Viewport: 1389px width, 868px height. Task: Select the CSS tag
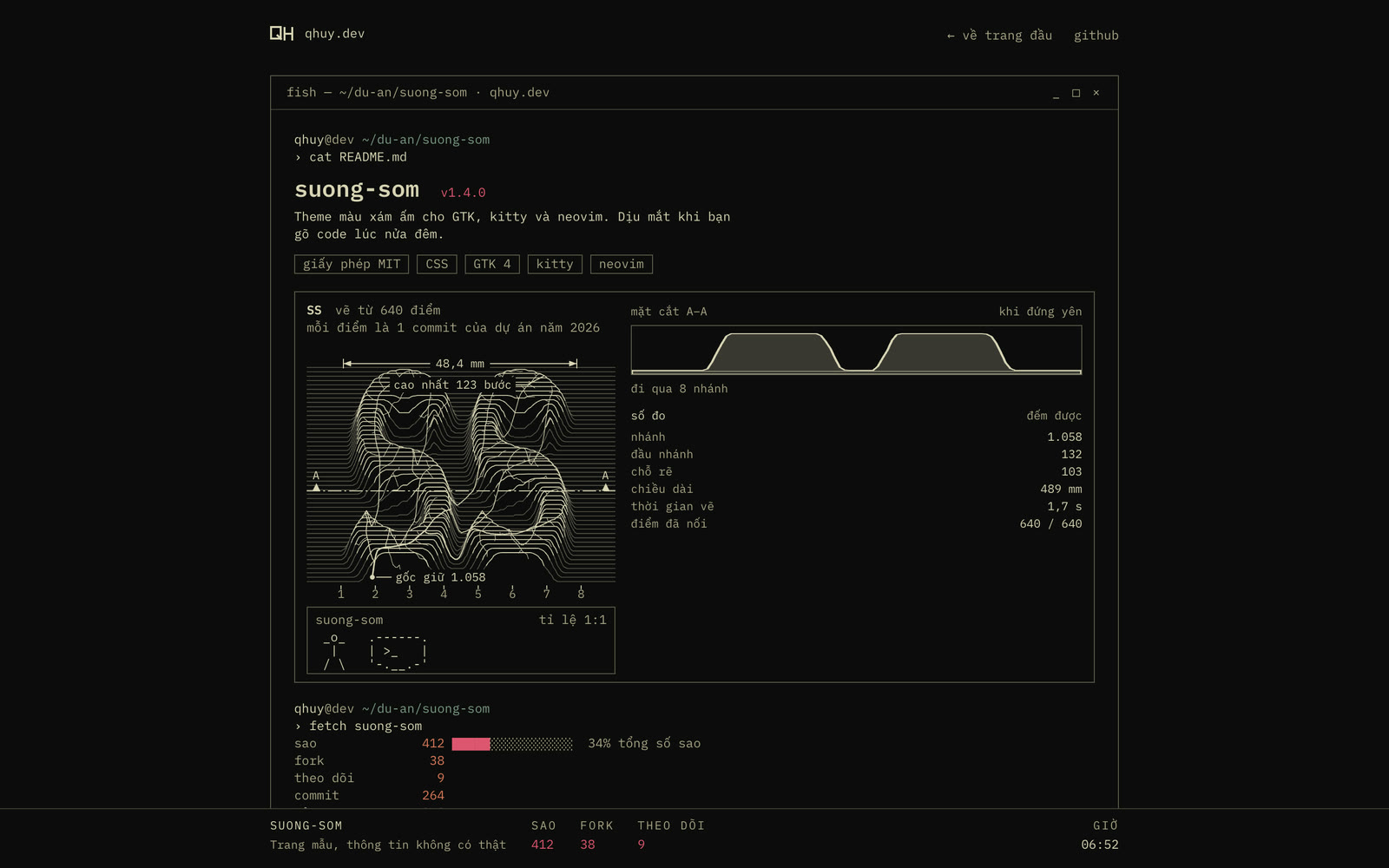(437, 264)
